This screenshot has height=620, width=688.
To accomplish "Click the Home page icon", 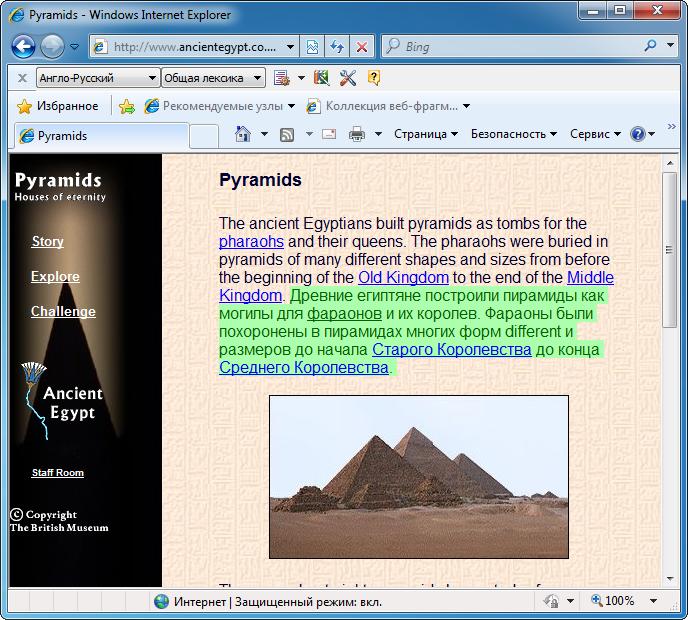I will (243, 134).
